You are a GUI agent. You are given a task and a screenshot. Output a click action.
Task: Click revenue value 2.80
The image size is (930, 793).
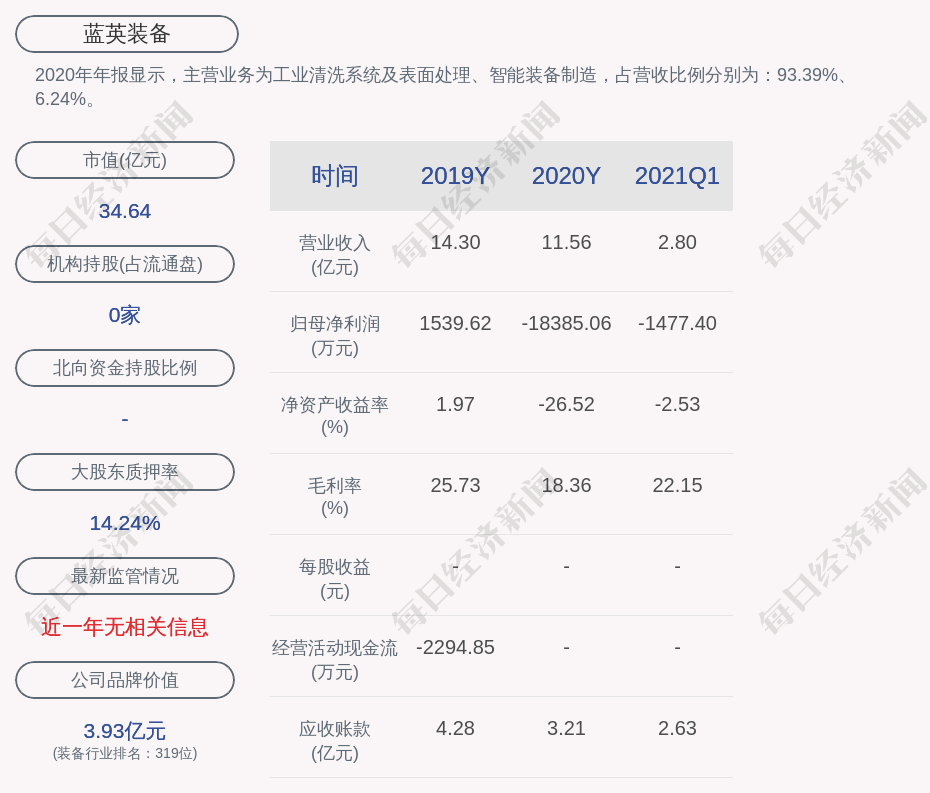(x=677, y=243)
